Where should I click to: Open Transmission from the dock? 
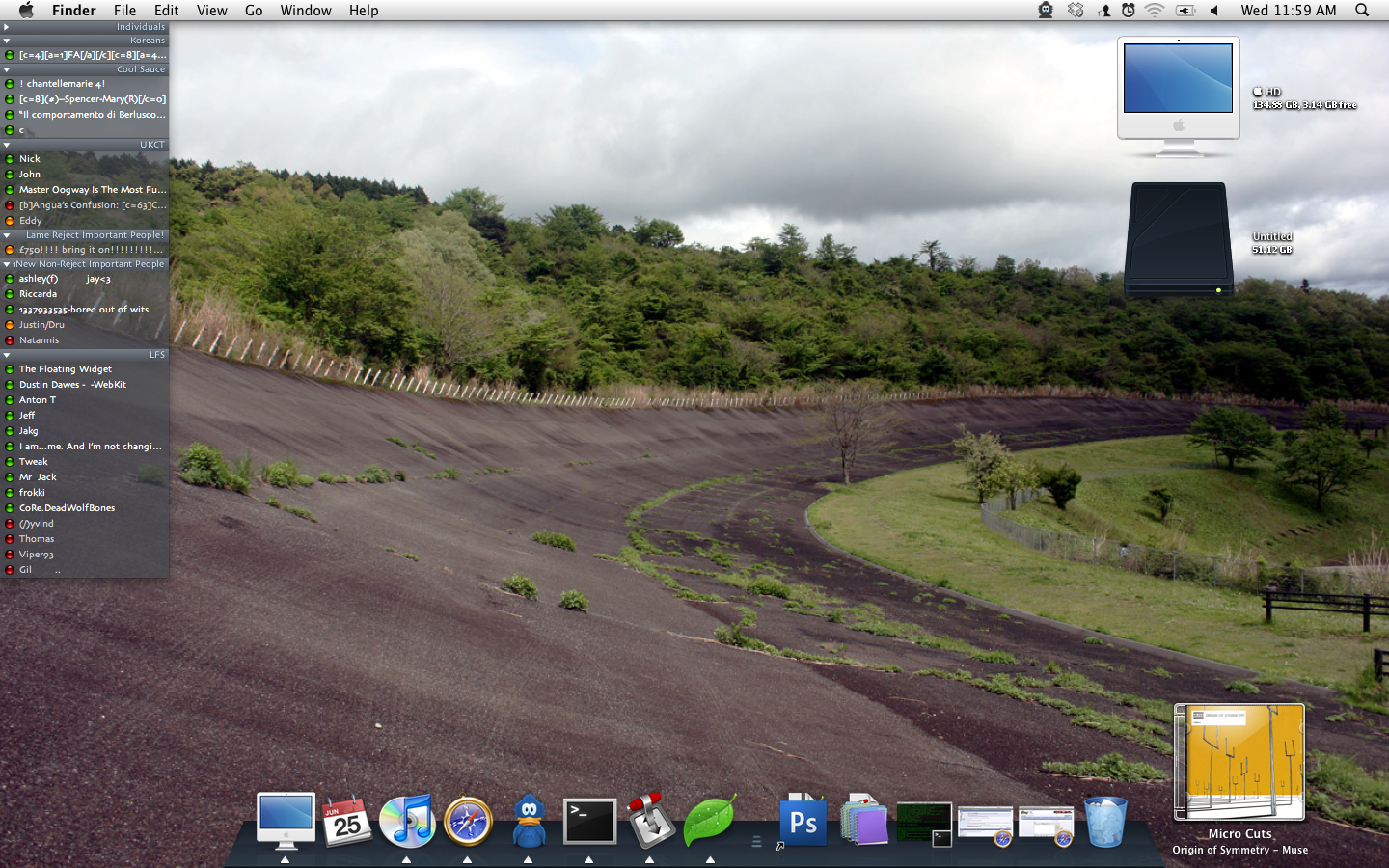(650, 821)
